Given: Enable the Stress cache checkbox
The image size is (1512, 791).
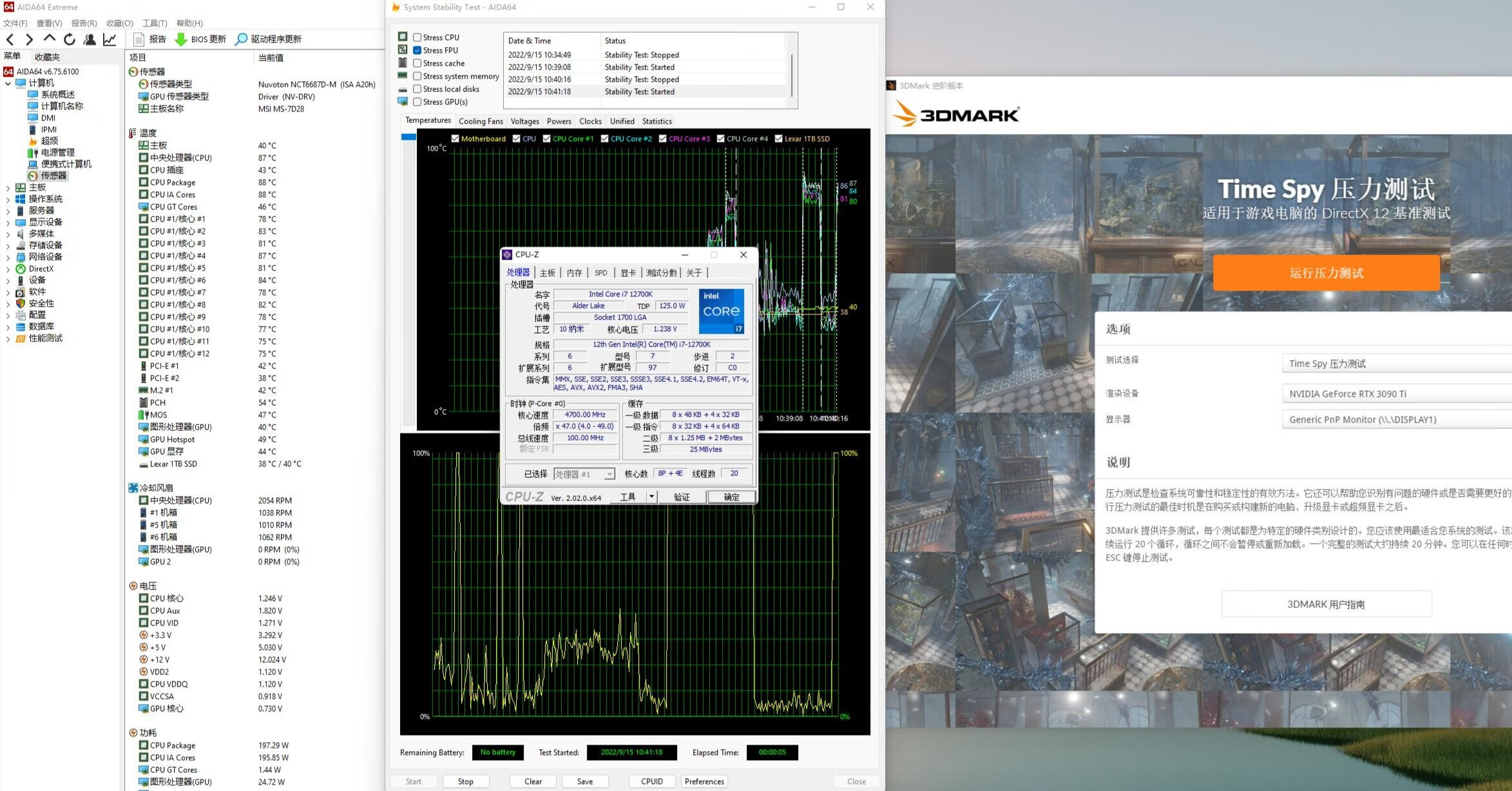Looking at the screenshot, I should click(417, 63).
